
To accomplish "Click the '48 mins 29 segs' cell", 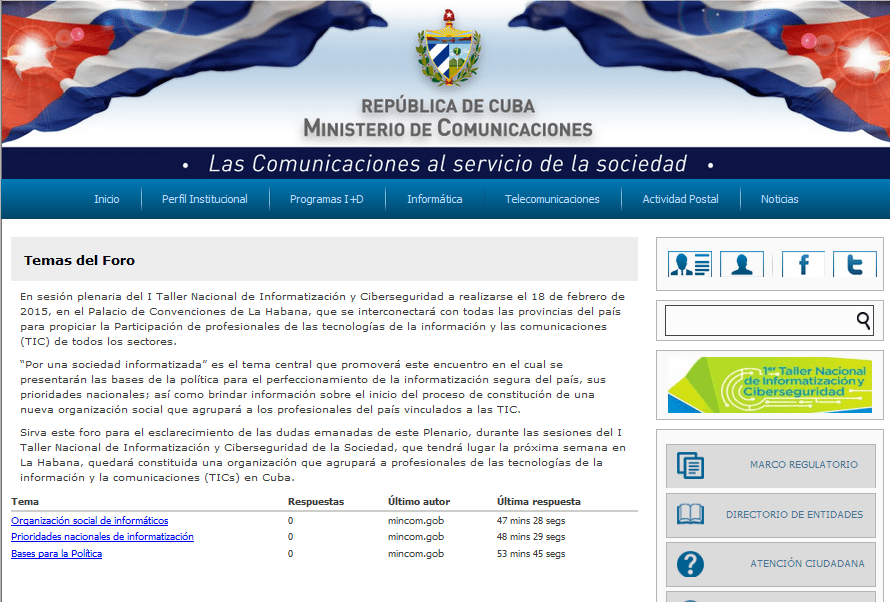I will (x=531, y=537).
